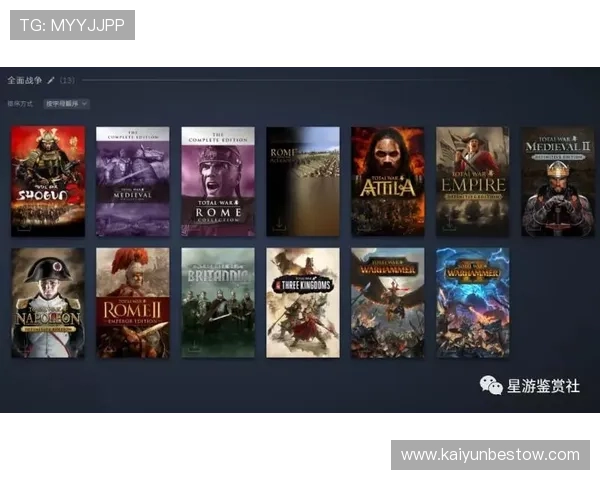Click the www.kaiyunbestow.com link
Screen dimensions: 600x480
coord(489,455)
